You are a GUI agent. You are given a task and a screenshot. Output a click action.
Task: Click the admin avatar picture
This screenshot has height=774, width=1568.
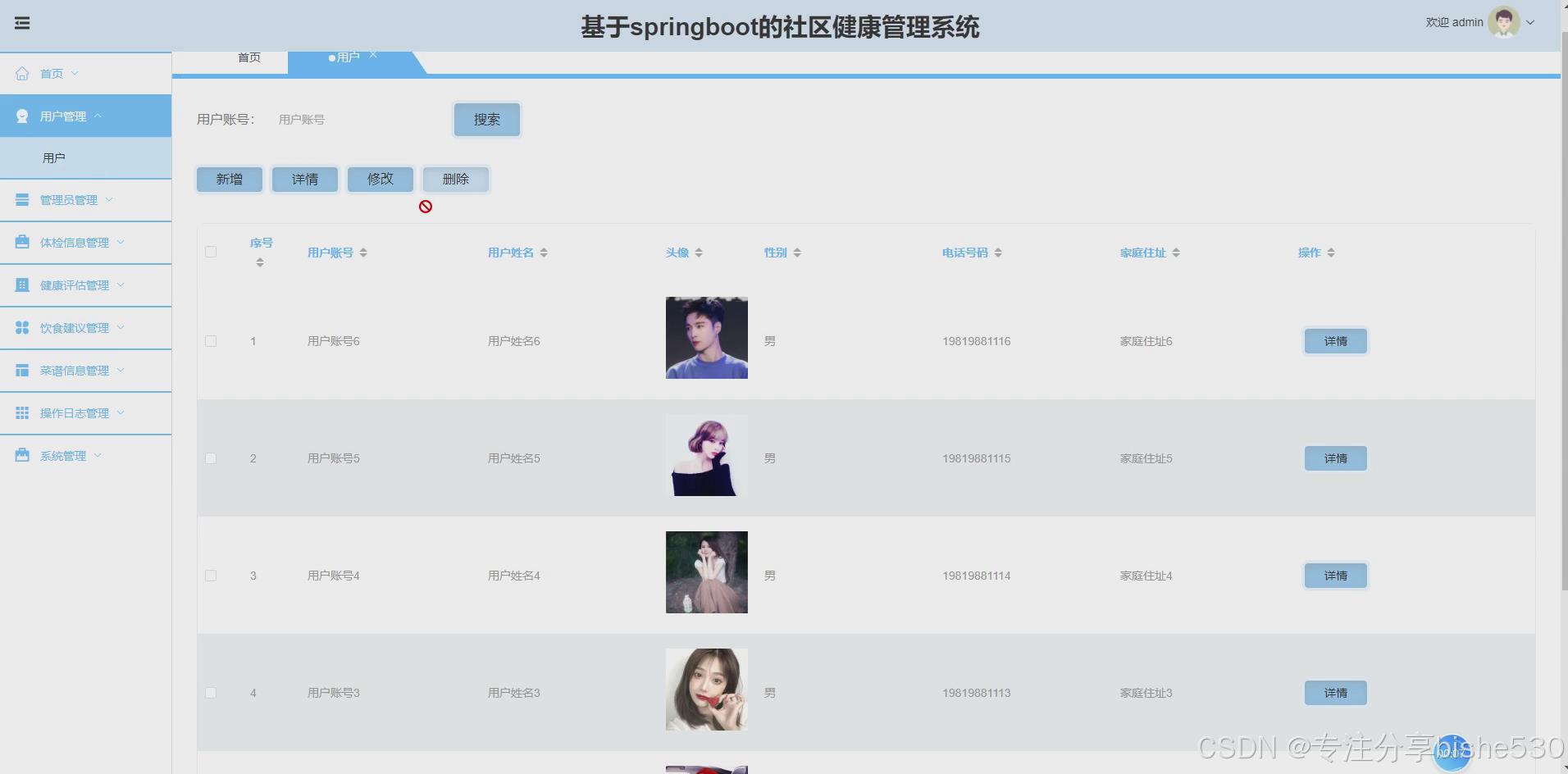point(1503,23)
